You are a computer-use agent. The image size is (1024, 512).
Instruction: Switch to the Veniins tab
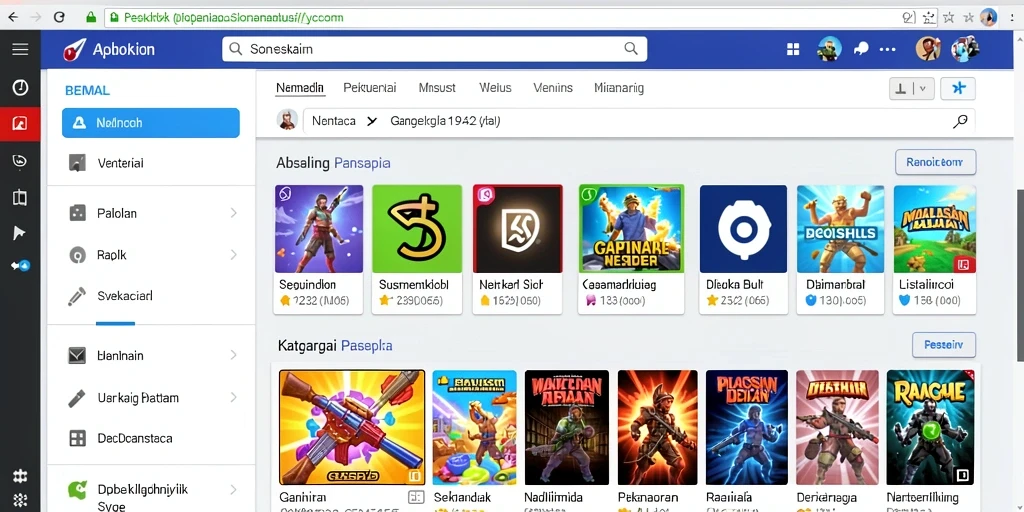pyautogui.click(x=552, y=88)
